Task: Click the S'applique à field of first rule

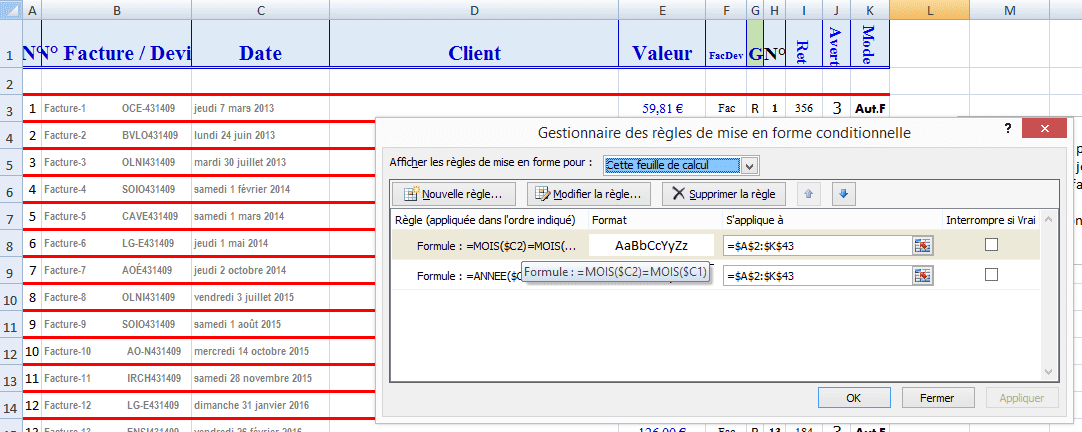Action: coord(815,245)
